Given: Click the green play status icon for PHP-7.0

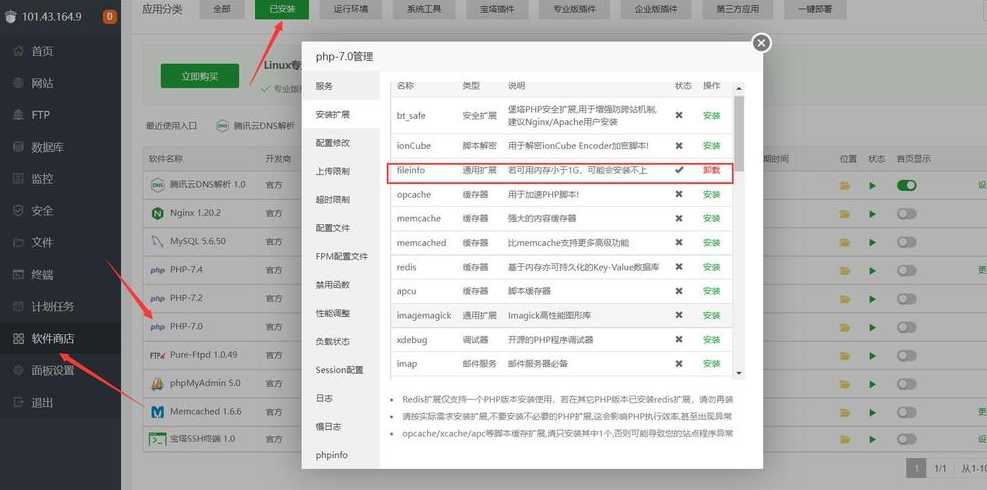Looking at the screenshot, I should (872, 328).
